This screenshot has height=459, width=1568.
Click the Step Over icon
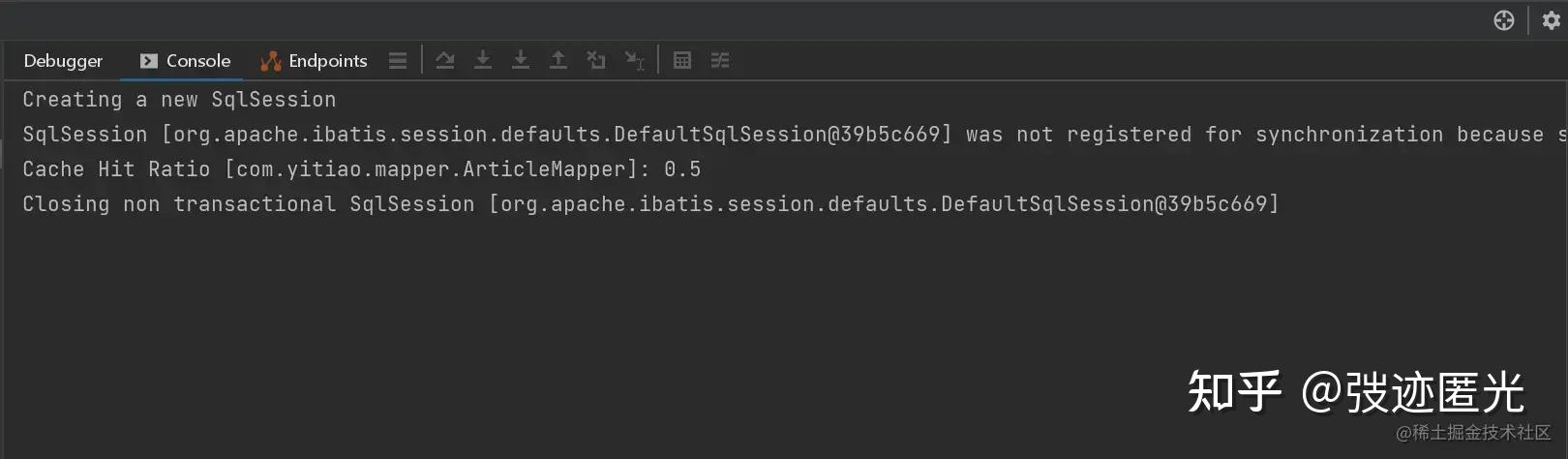click(445, 60)
